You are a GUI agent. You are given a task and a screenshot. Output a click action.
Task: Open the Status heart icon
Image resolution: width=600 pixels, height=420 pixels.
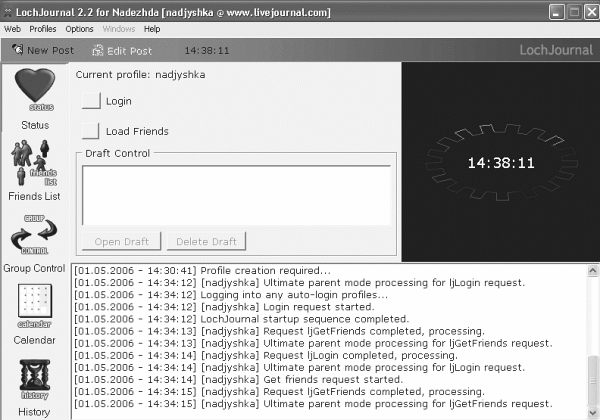click(x=35, y=90)
